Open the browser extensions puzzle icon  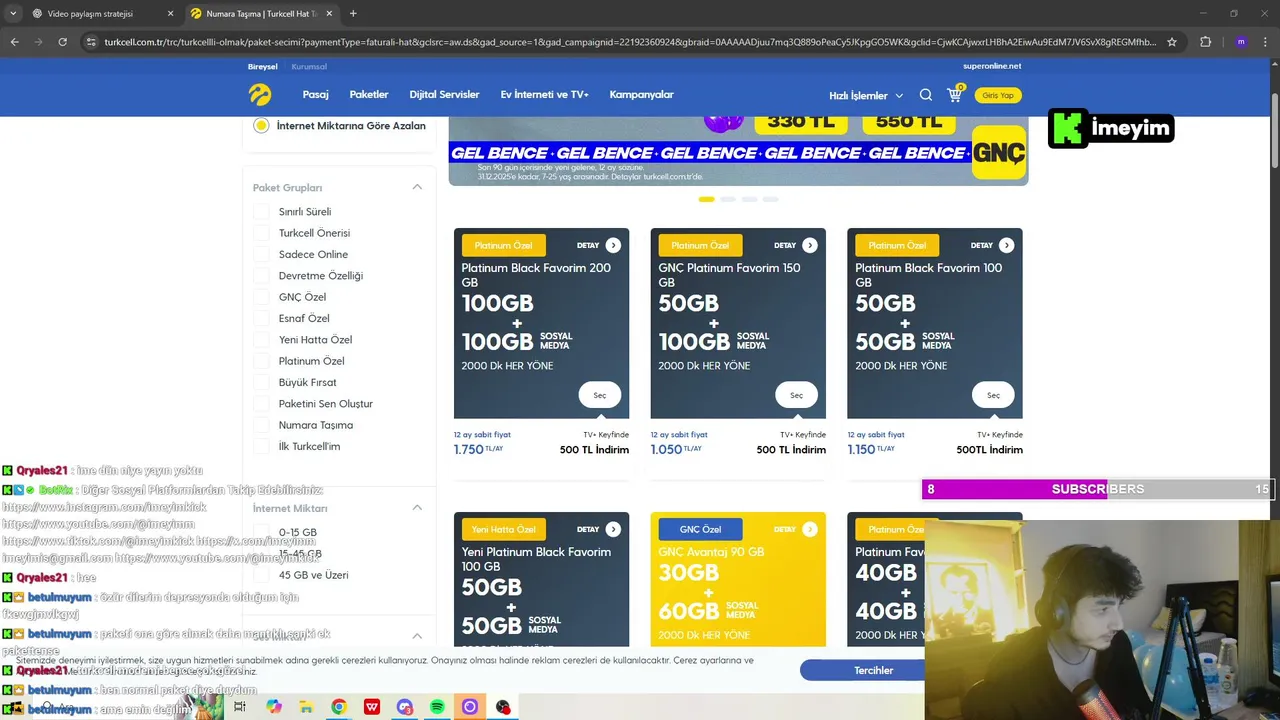tap(1205, 42)
